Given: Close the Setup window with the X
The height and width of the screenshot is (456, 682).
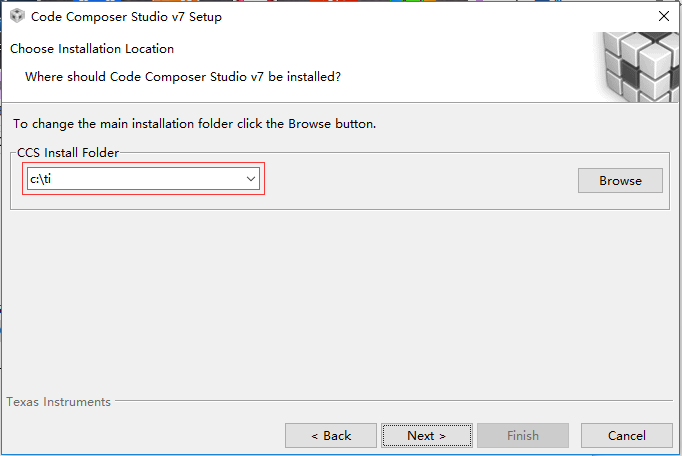Looking at the screenshot, I should pos(664,16).
